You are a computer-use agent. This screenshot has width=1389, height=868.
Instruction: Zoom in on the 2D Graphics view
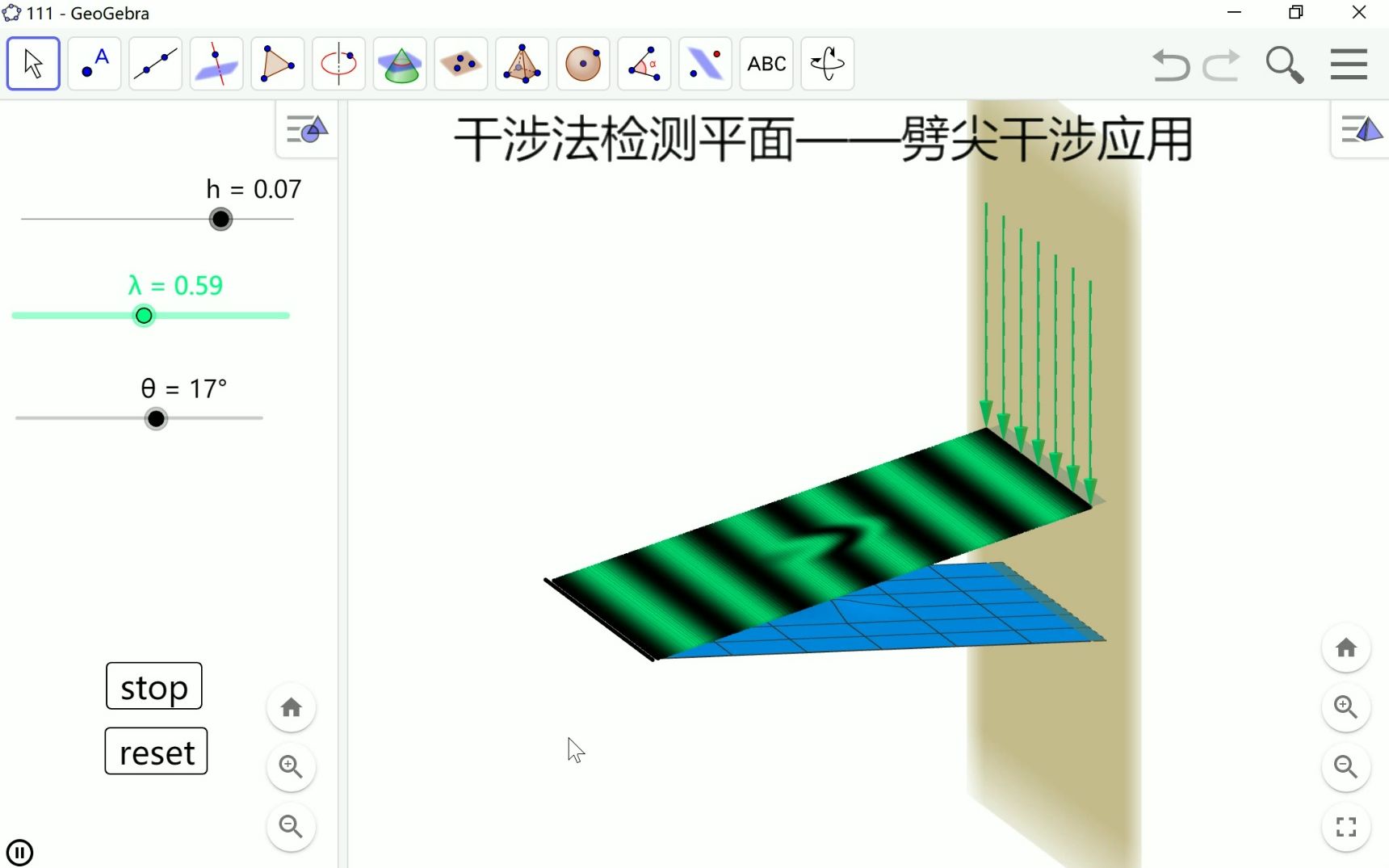pos(292,767)
